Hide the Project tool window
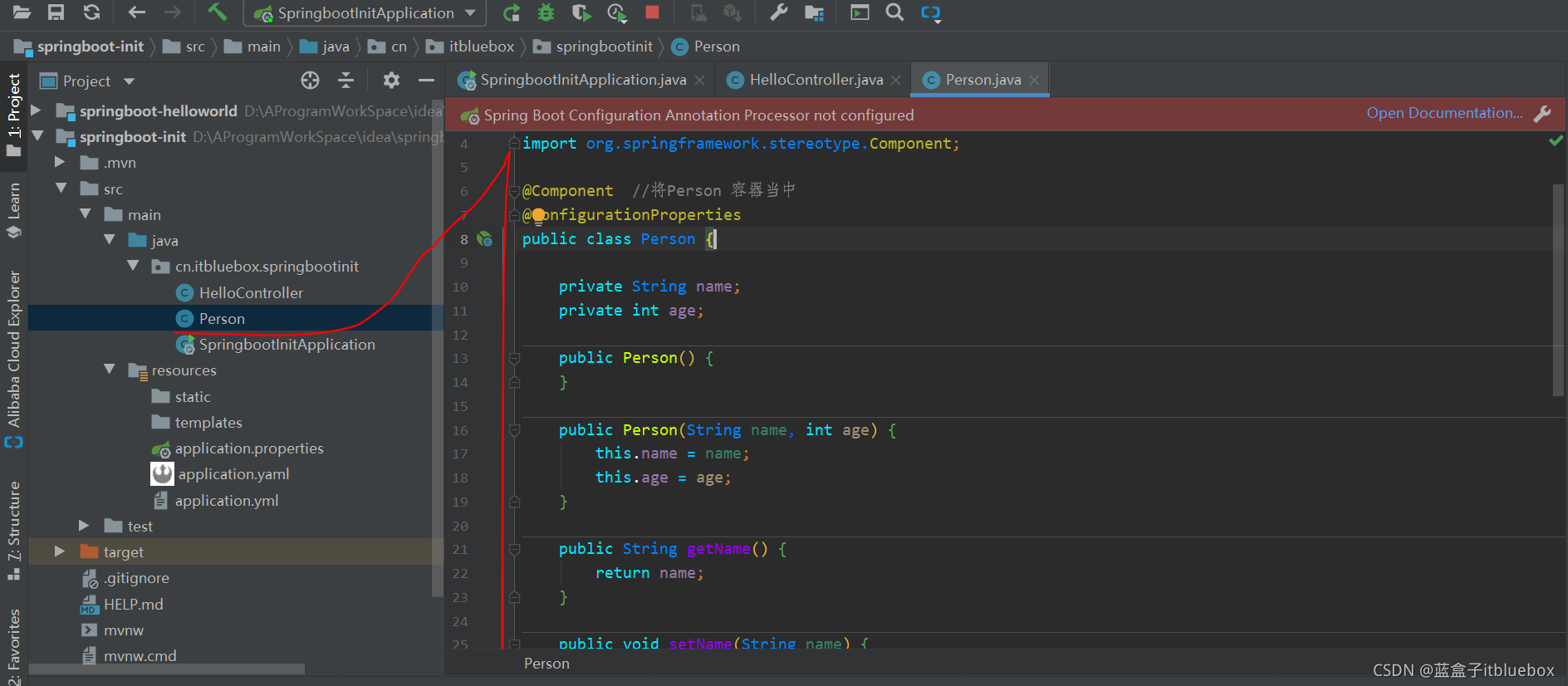The height and width of the screenshot is (686, 1568). (427, 80)
